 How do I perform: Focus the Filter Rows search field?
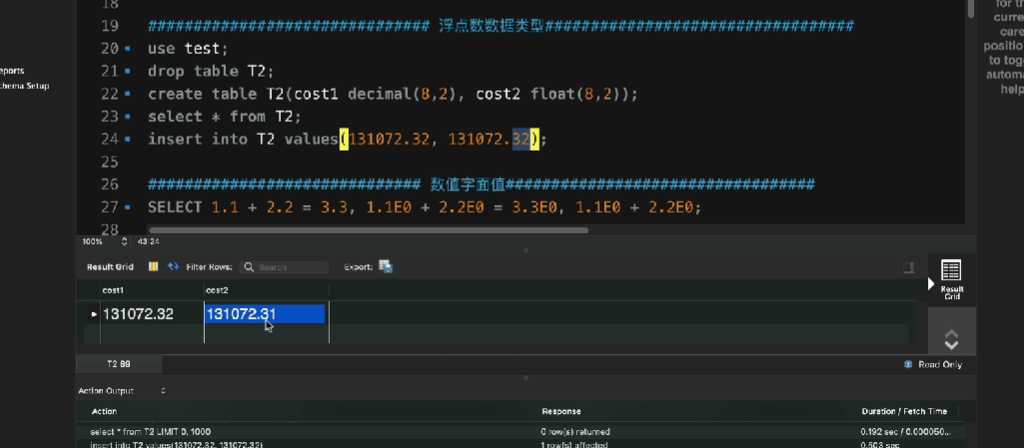284,267
